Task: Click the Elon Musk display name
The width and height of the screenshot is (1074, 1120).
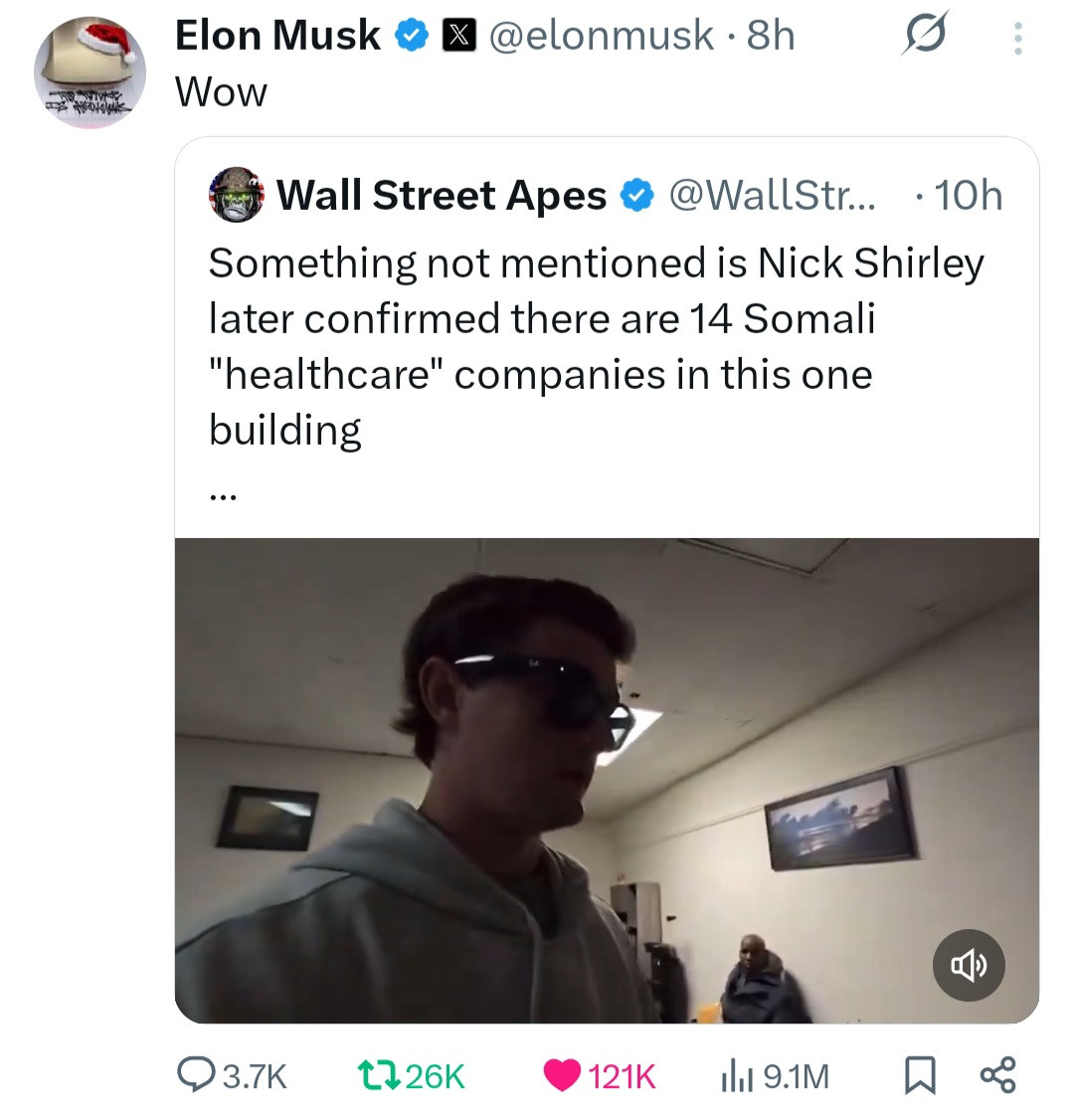Action: click(x=277, y=36)
